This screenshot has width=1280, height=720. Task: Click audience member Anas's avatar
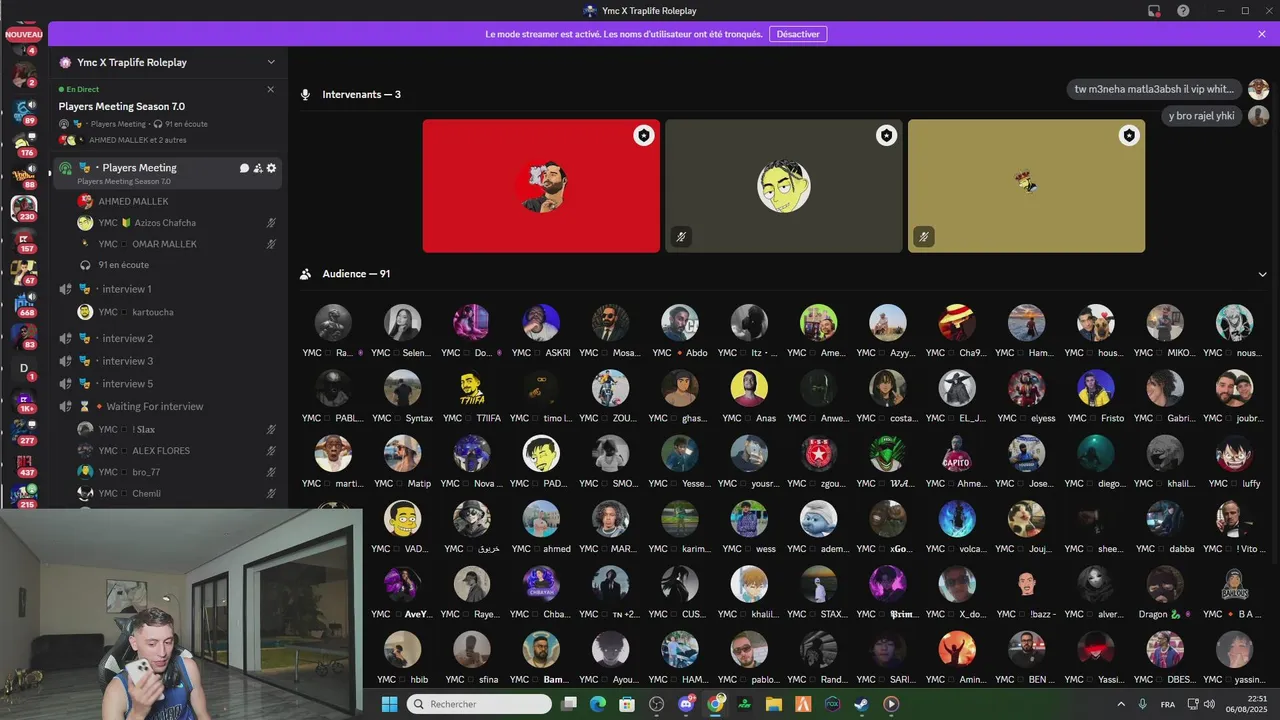[749, 388]
